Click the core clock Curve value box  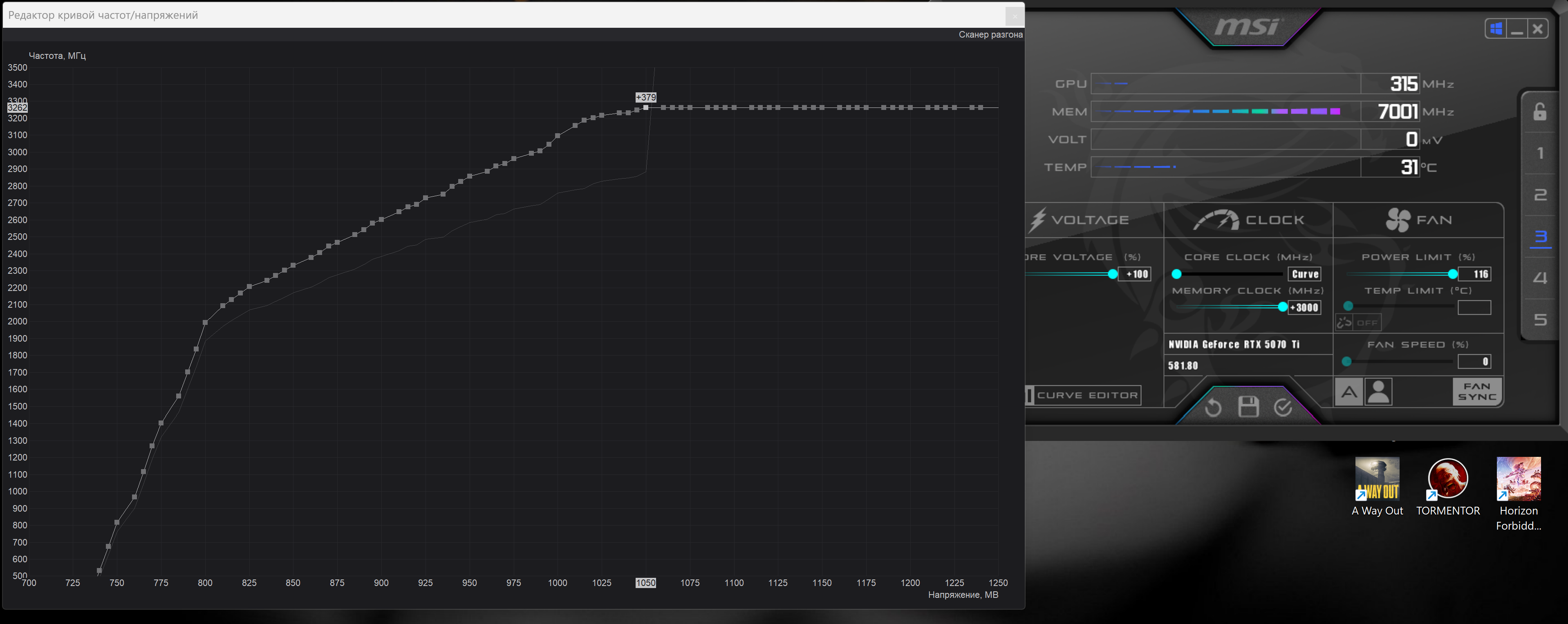click(x=1304, y=274)
